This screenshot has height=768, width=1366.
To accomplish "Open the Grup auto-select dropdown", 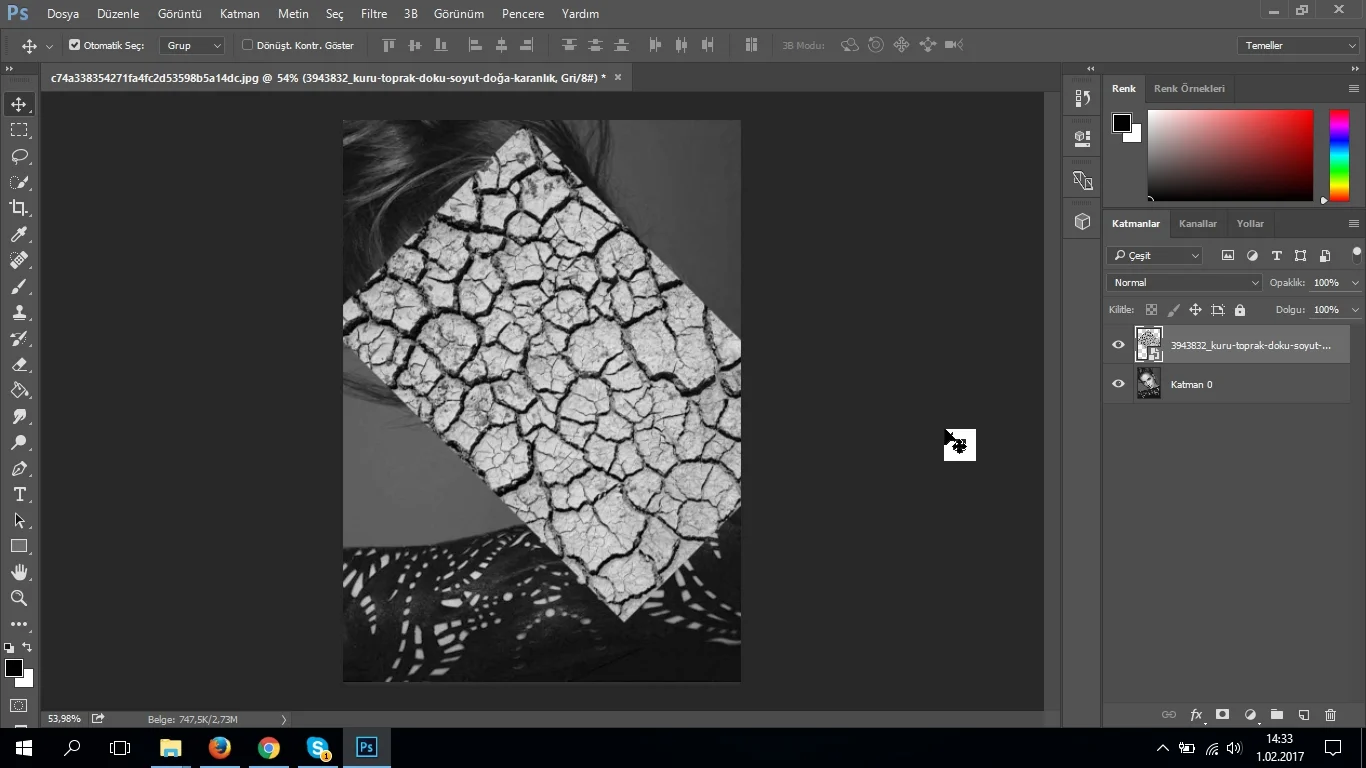I will point(193,45).
